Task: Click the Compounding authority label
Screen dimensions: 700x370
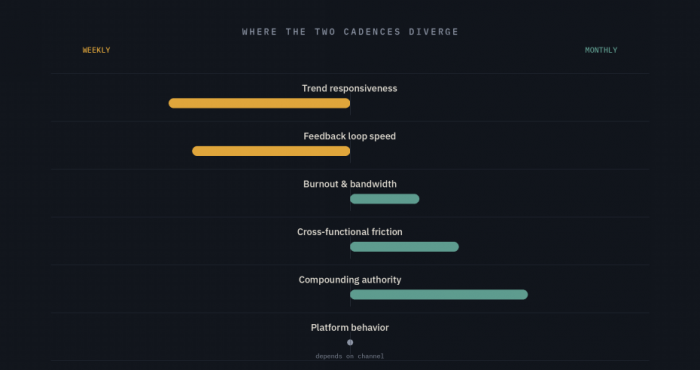Action: coord(350,280)
